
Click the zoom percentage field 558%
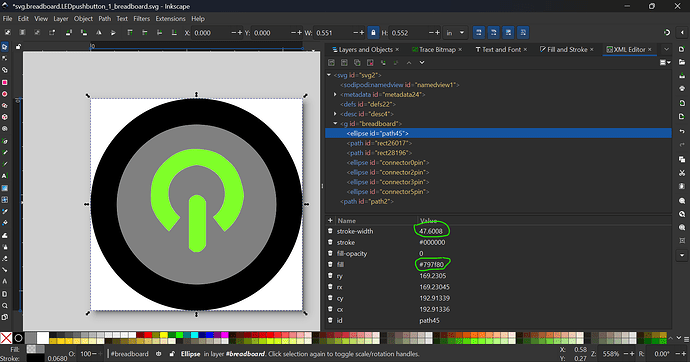coord(611,354)
